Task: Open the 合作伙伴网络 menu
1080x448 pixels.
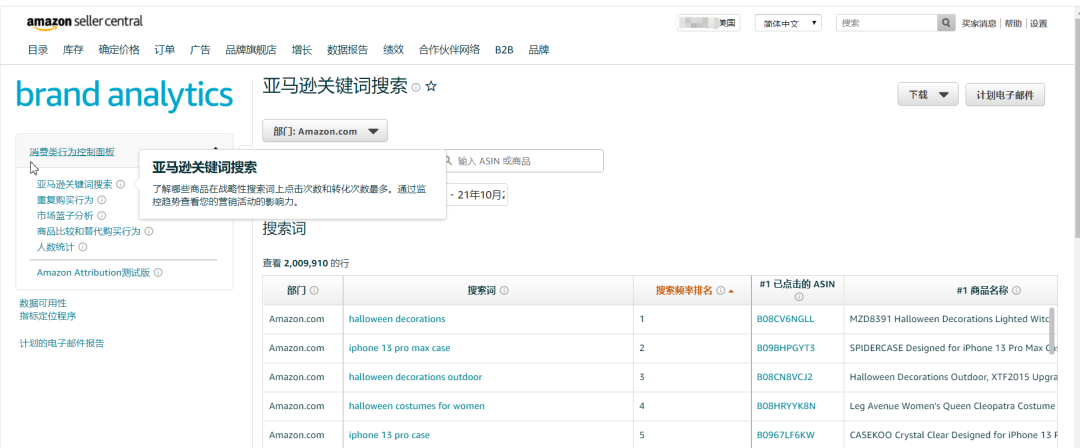Action: coord(449,50)
